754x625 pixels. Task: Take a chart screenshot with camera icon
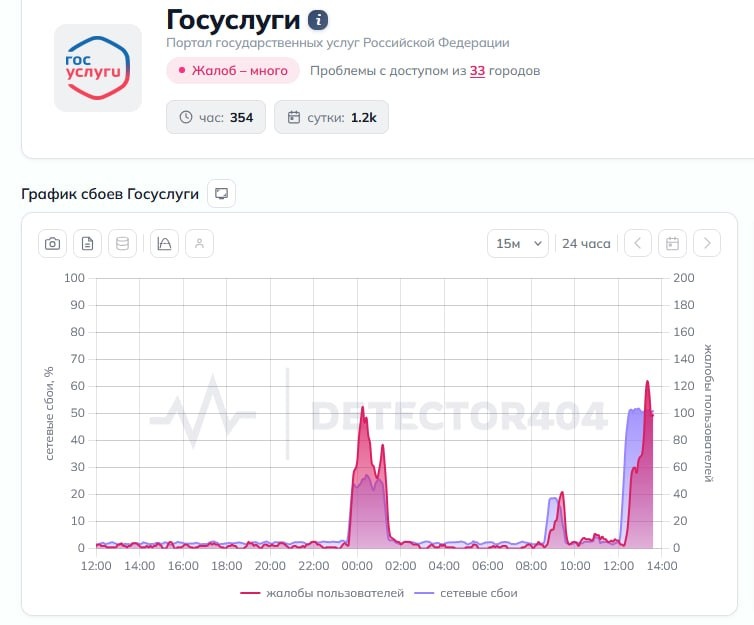(x=52, y=244)
